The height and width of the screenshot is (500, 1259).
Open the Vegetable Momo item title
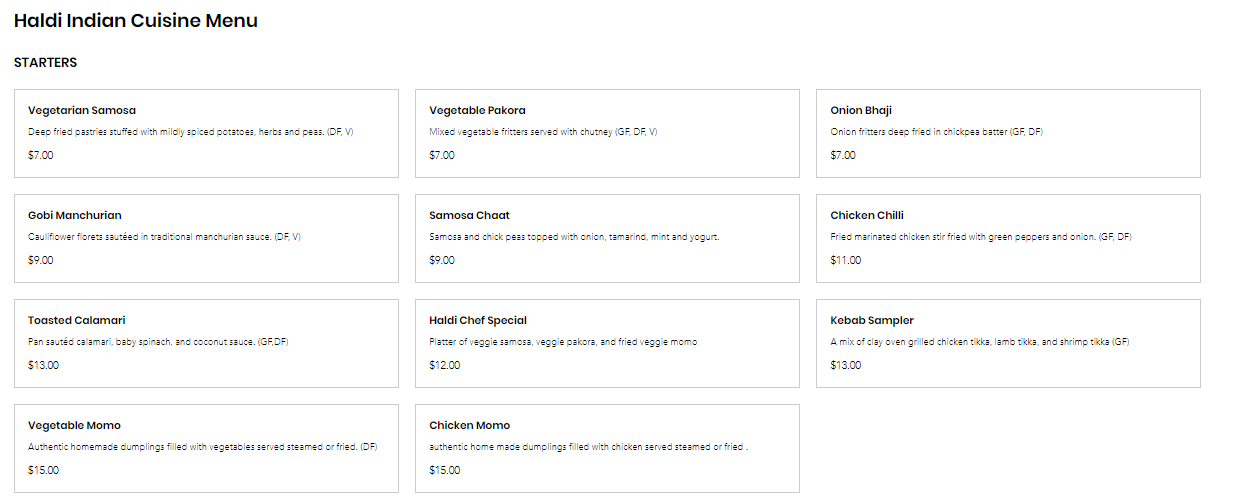tap(74, 425)
